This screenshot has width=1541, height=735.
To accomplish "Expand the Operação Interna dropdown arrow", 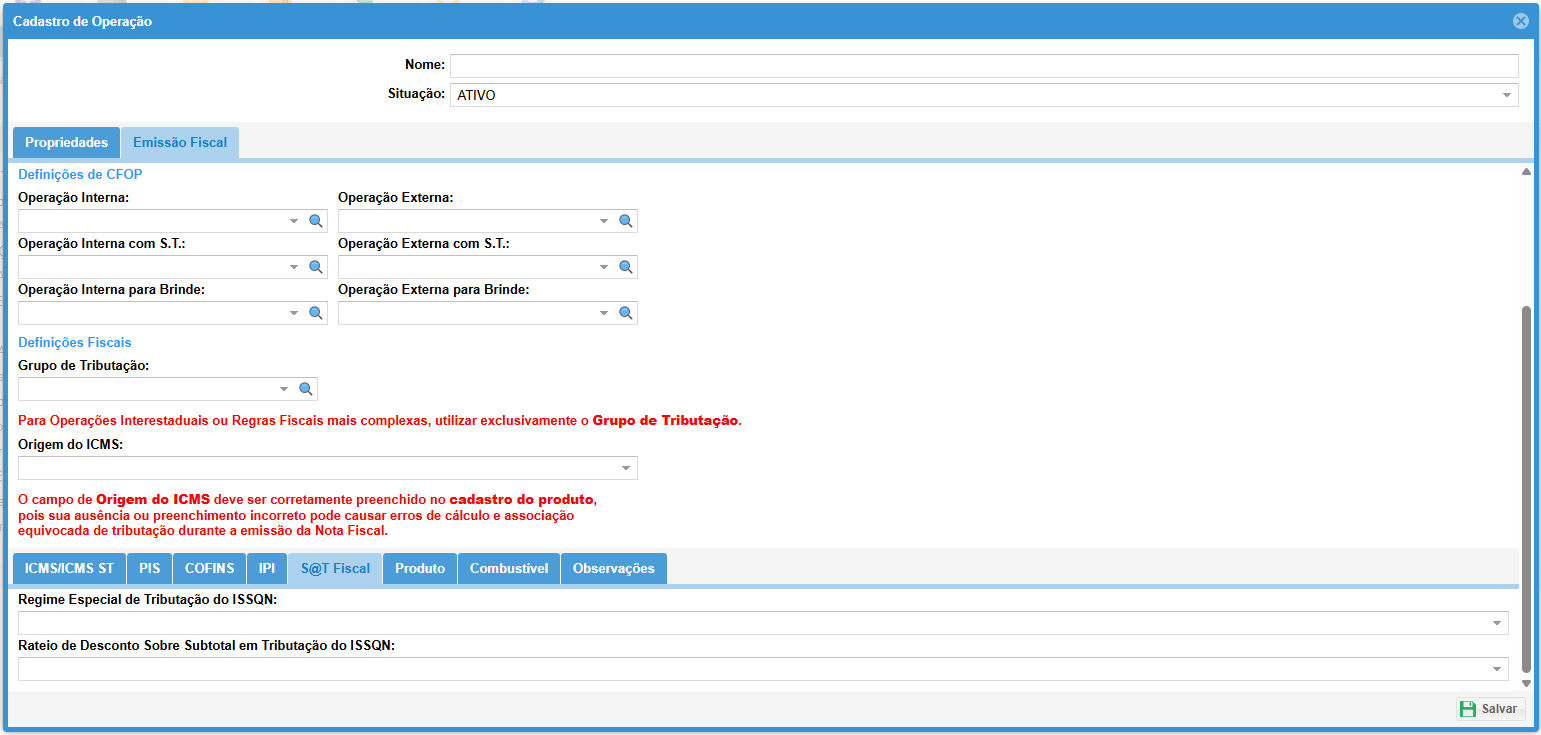I will [x=294, y=221].
